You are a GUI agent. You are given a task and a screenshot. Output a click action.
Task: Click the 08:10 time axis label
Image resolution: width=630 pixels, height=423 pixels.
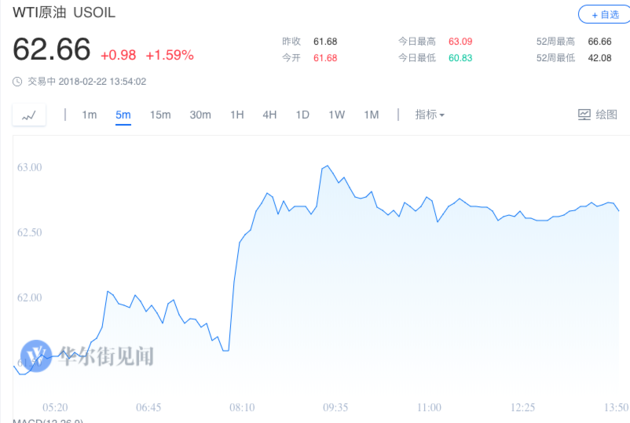click(x=242, y=408)
